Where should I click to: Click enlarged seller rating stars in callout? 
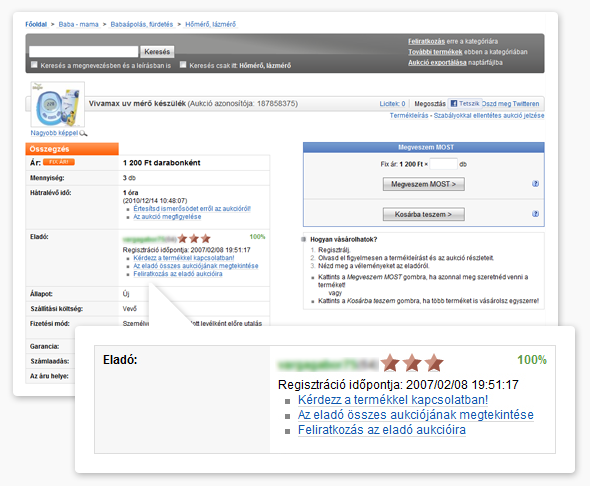tap(412, 363)
